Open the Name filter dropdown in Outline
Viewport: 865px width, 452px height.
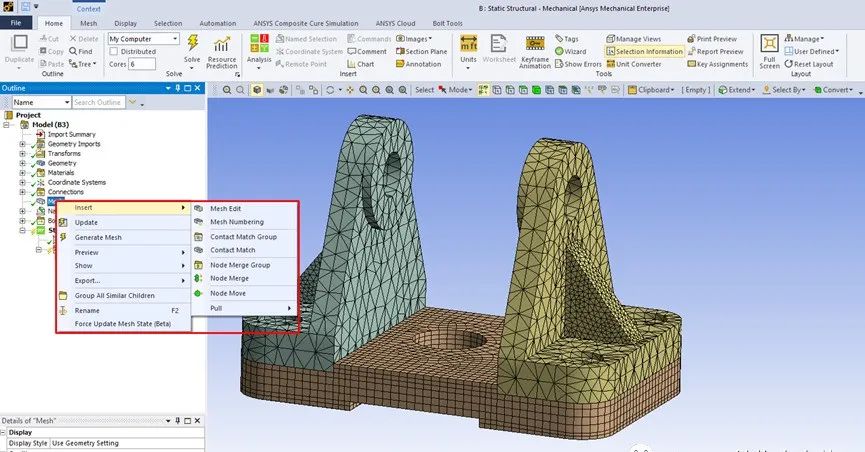click(x=42, y=103)
